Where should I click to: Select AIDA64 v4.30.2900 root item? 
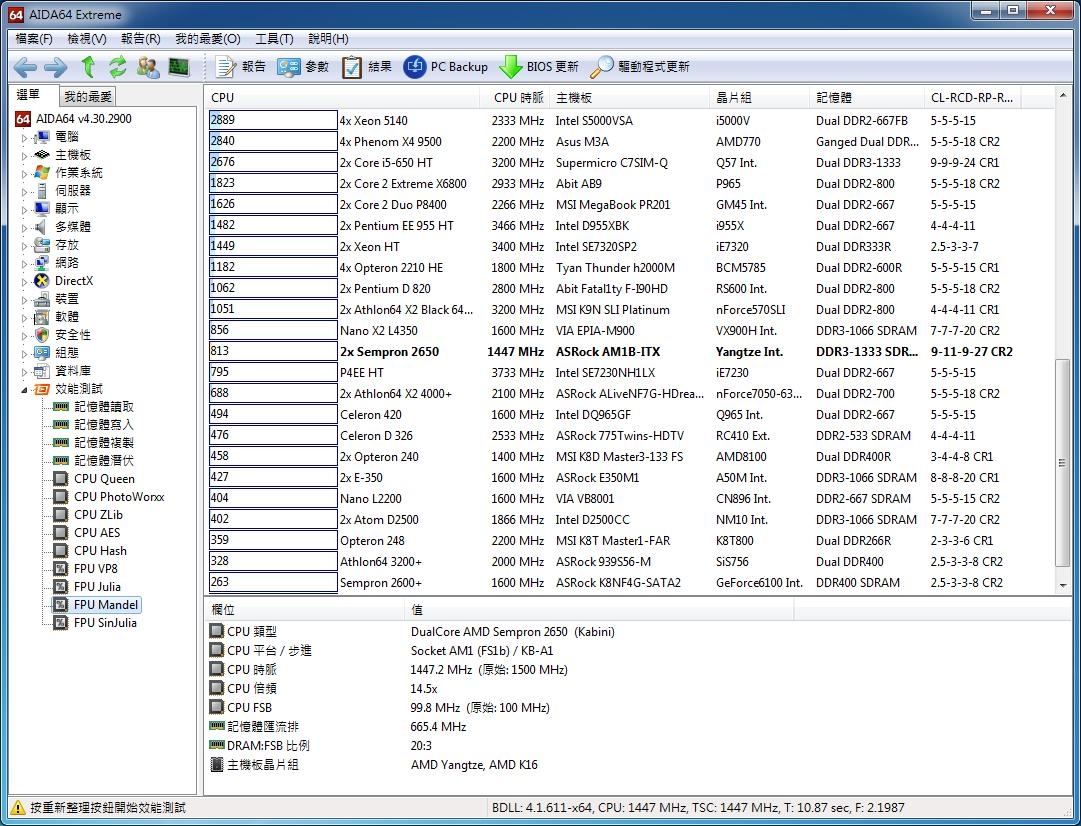tap(83, 119)
